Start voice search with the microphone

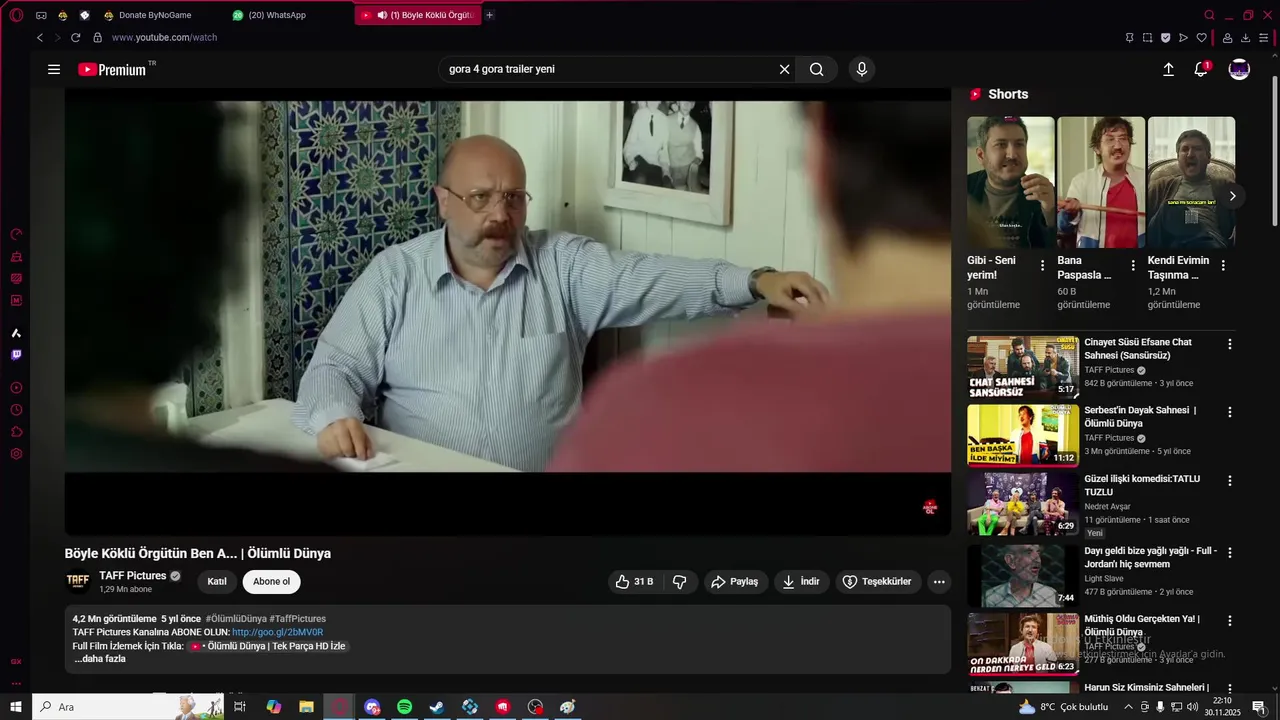[x=862, y=69]
